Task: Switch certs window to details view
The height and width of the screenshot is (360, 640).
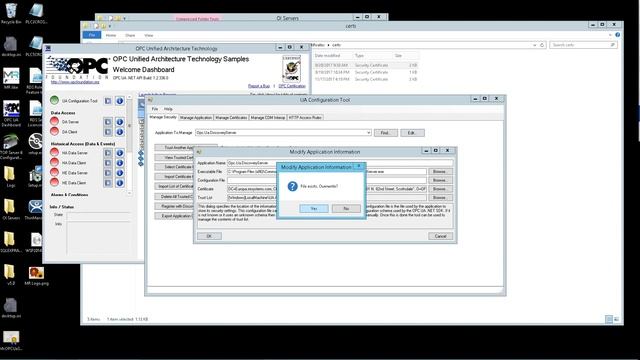Action: (609, 319)
